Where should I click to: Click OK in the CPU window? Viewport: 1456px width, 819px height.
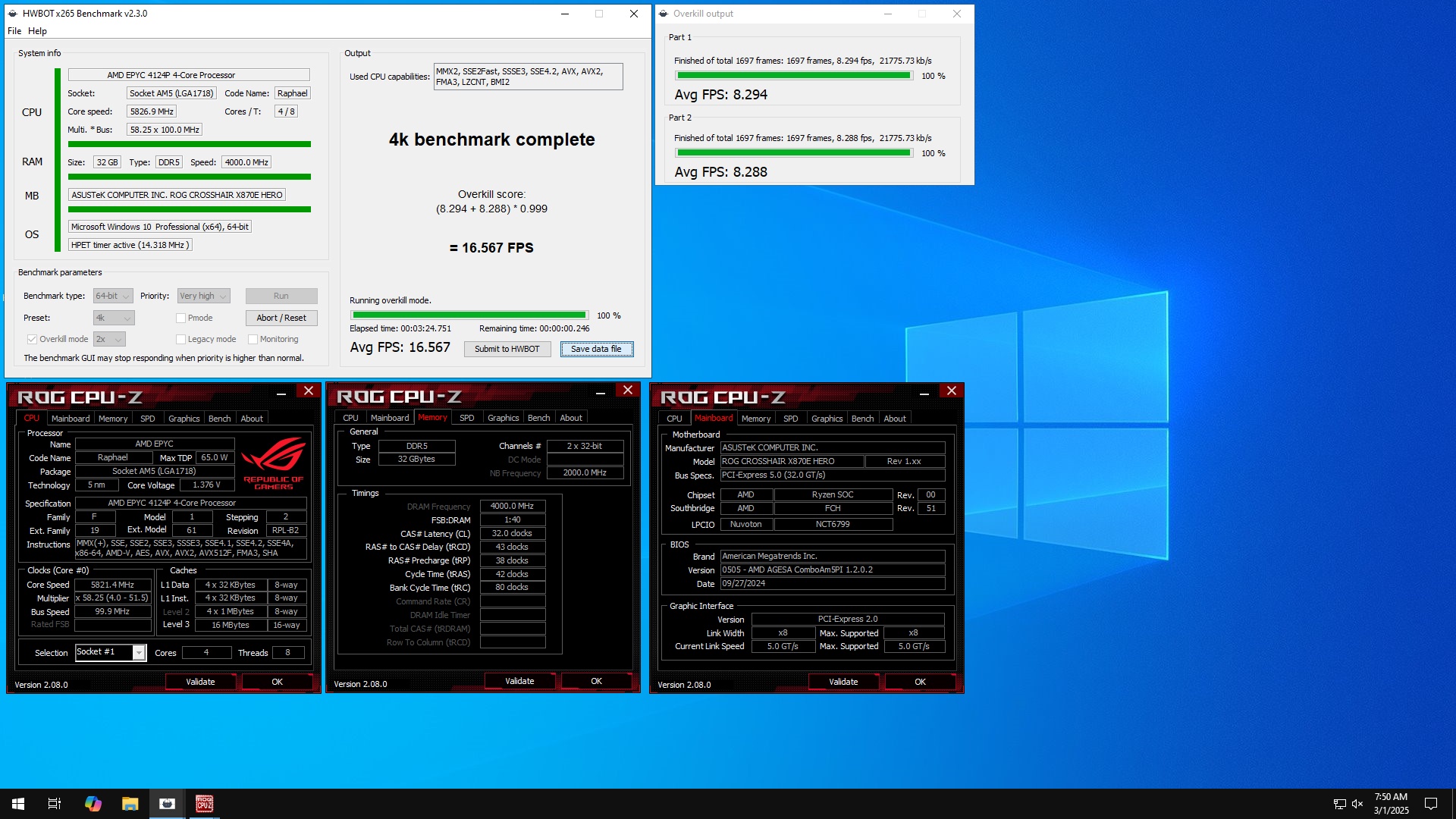(278, 682)
